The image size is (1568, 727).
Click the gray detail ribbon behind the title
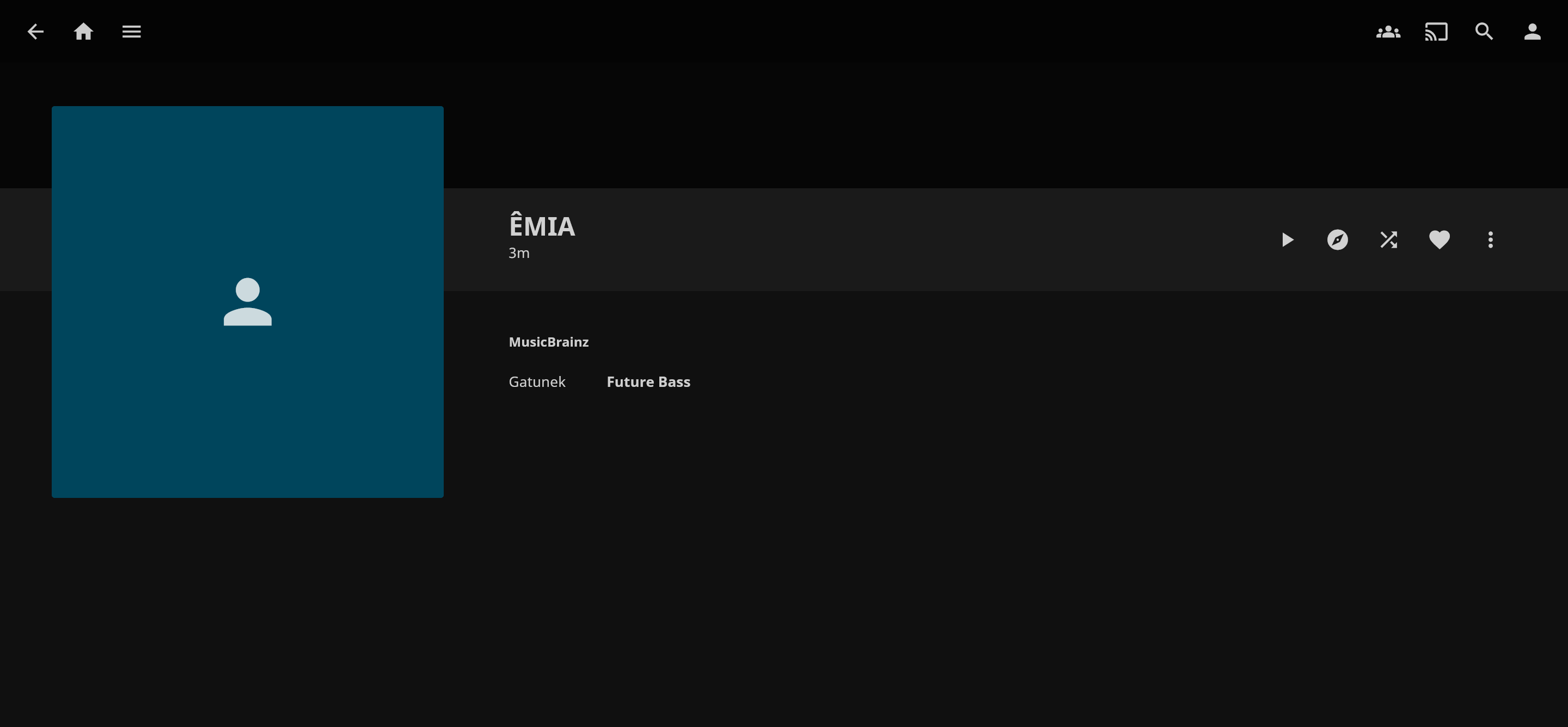coord(913,239)
